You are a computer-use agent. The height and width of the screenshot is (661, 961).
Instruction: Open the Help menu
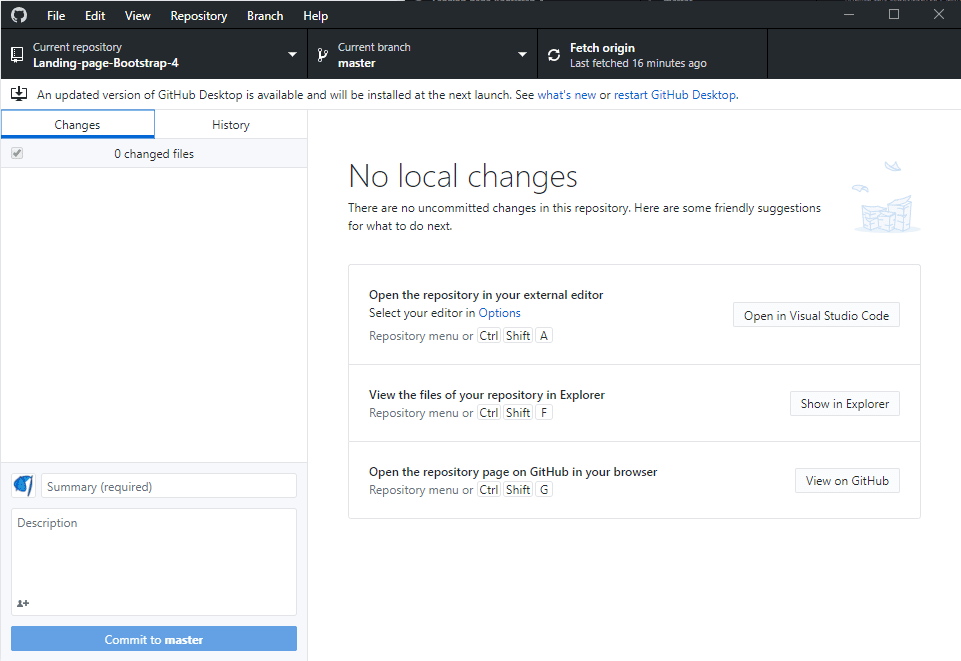(x=315, y=16)
